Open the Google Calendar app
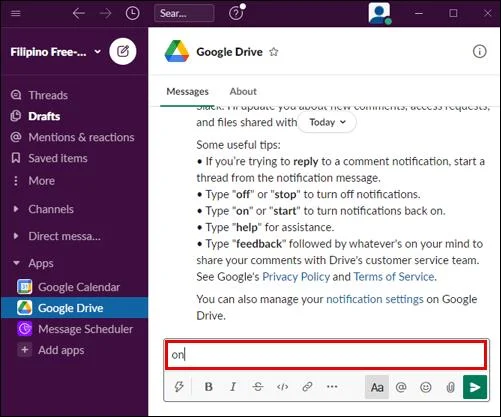This screenshot has width=501, height=417. pyautogui.click(x=75, y=287)
